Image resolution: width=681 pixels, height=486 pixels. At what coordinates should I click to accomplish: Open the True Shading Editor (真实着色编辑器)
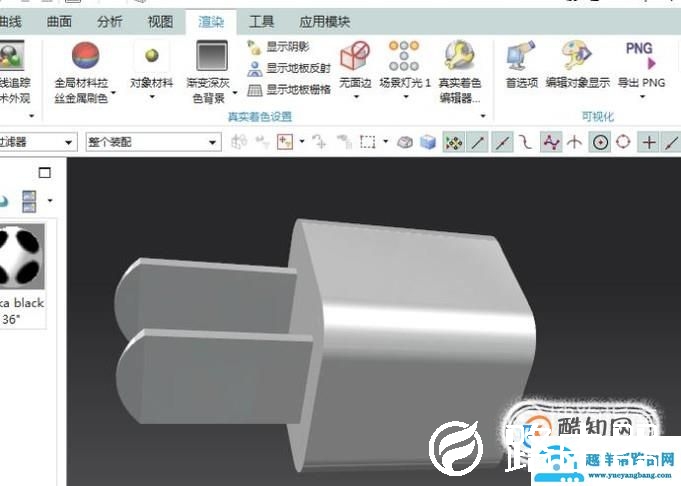tap(459, 56)
